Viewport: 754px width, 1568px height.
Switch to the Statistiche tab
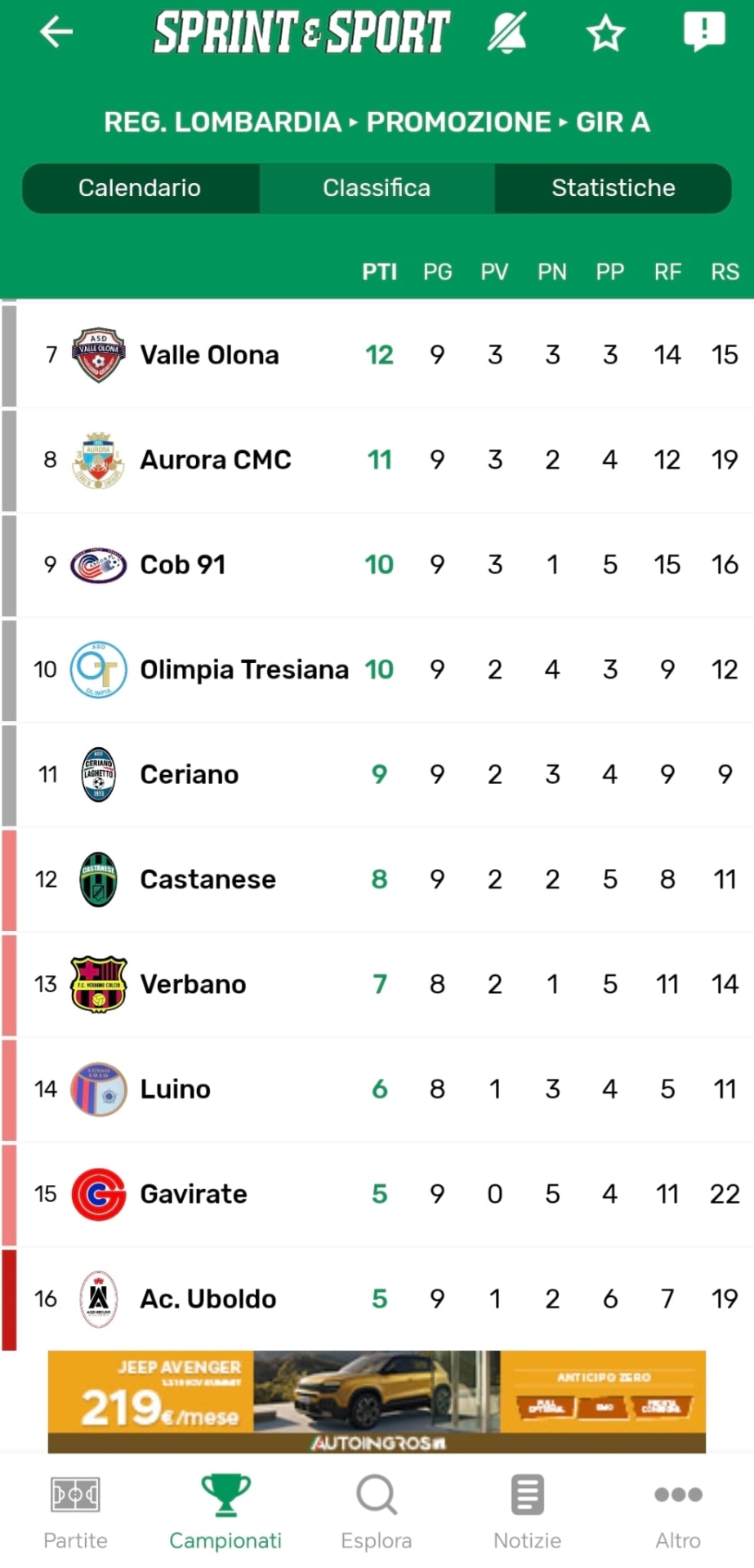(x=613, y=188)
